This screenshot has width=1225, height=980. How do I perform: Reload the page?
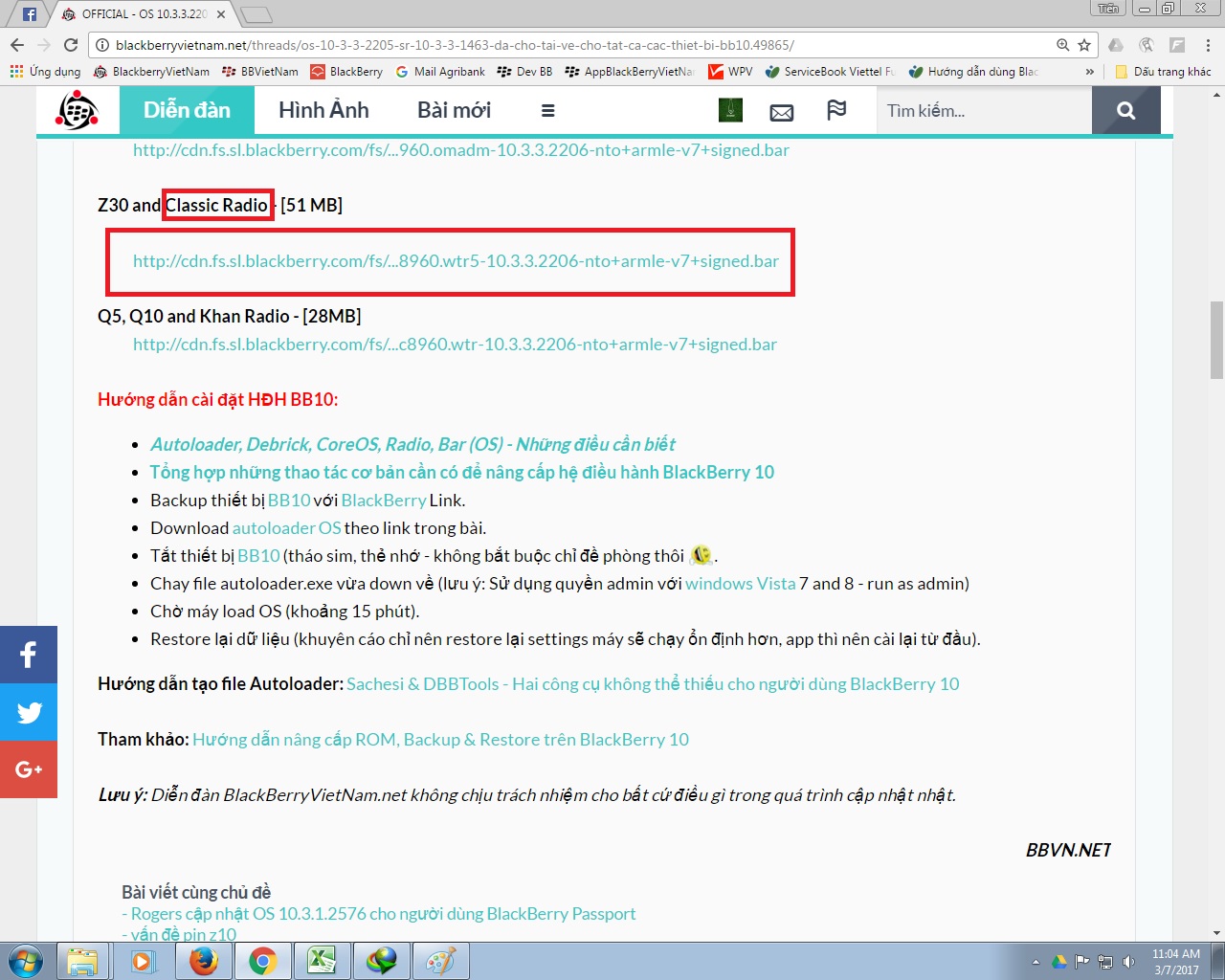pos(71,45)
